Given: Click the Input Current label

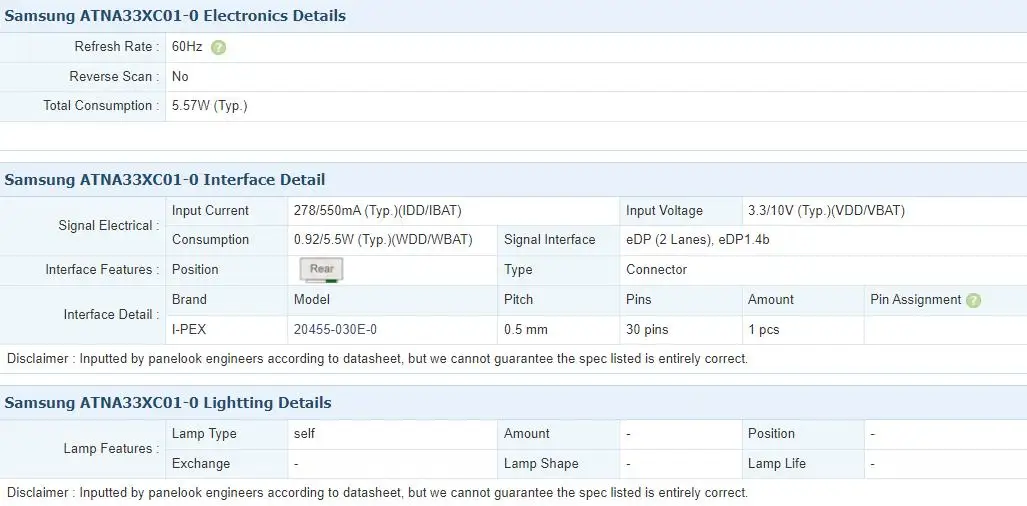Looking at the screenshot, I should (x=210, y=211).
